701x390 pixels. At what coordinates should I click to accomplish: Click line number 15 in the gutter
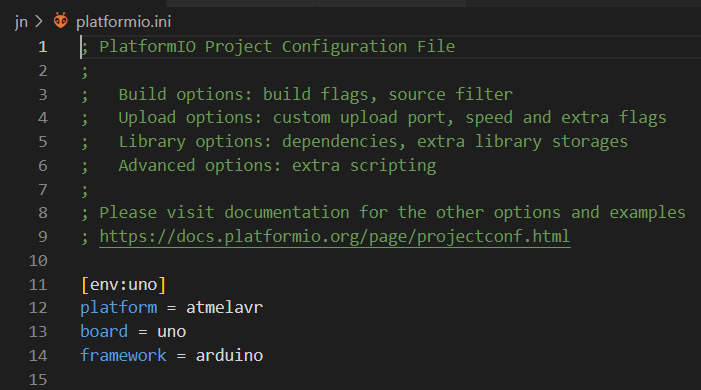coord(38,379)
